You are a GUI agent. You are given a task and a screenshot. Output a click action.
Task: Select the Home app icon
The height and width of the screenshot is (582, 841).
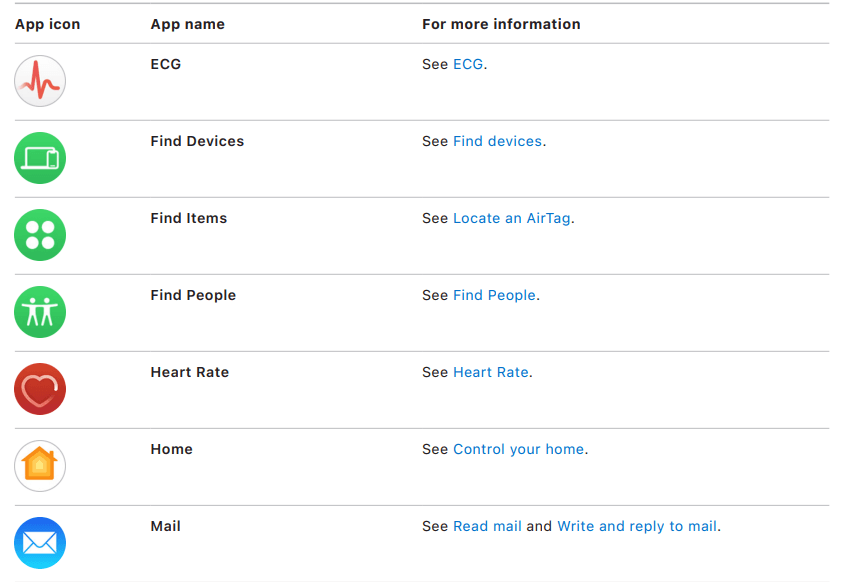click(39, 466)
